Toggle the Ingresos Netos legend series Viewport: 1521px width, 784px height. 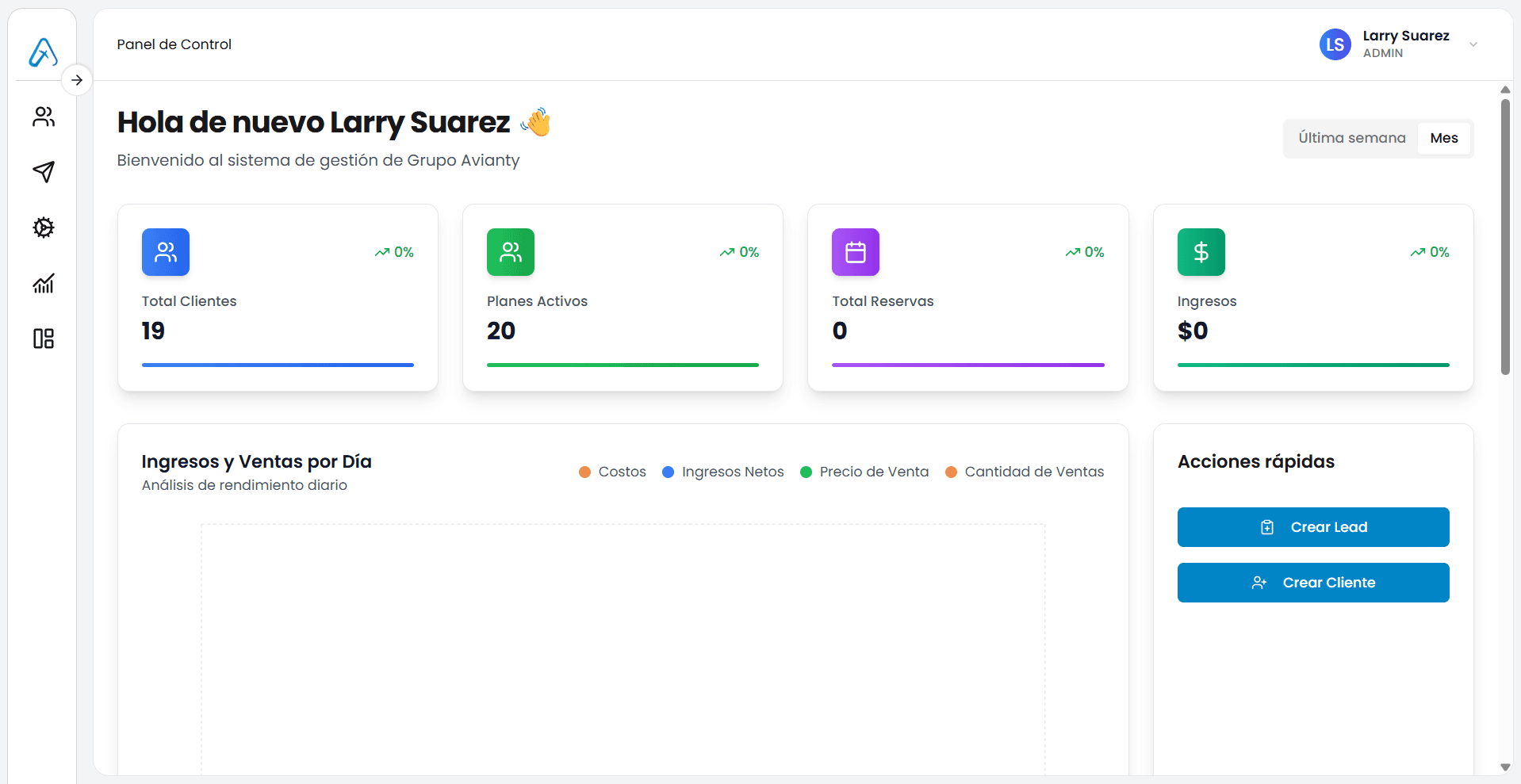coord(722,472)
